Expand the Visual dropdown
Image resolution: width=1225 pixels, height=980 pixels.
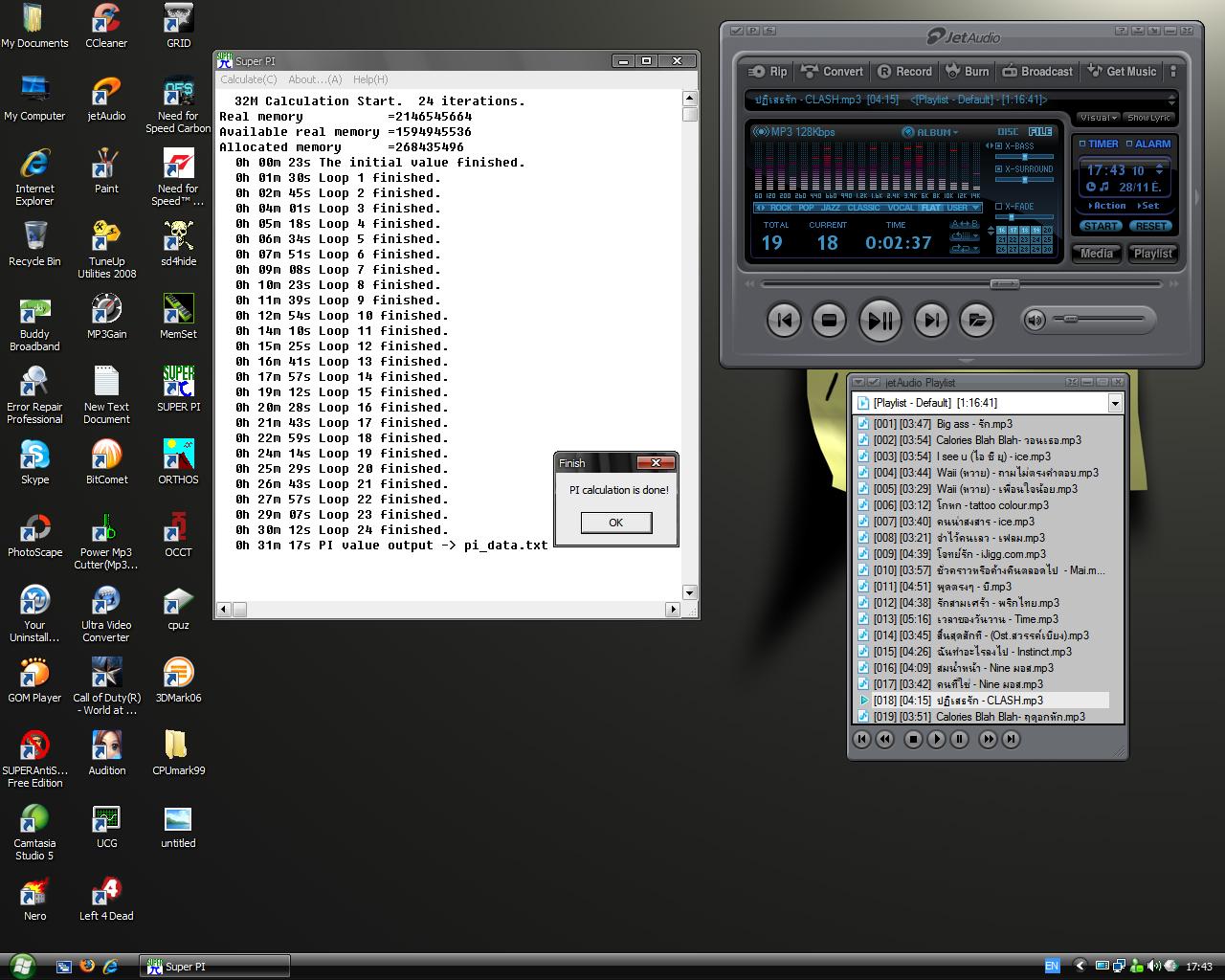coord(1098,118)
